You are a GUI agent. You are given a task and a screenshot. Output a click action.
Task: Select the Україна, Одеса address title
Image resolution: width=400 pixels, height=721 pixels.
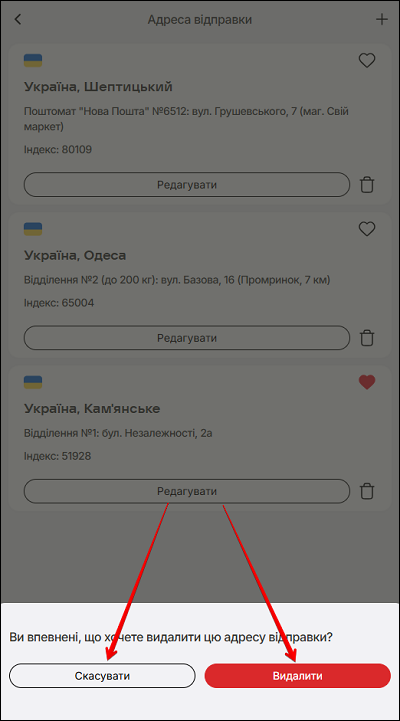tap(75, 255)
